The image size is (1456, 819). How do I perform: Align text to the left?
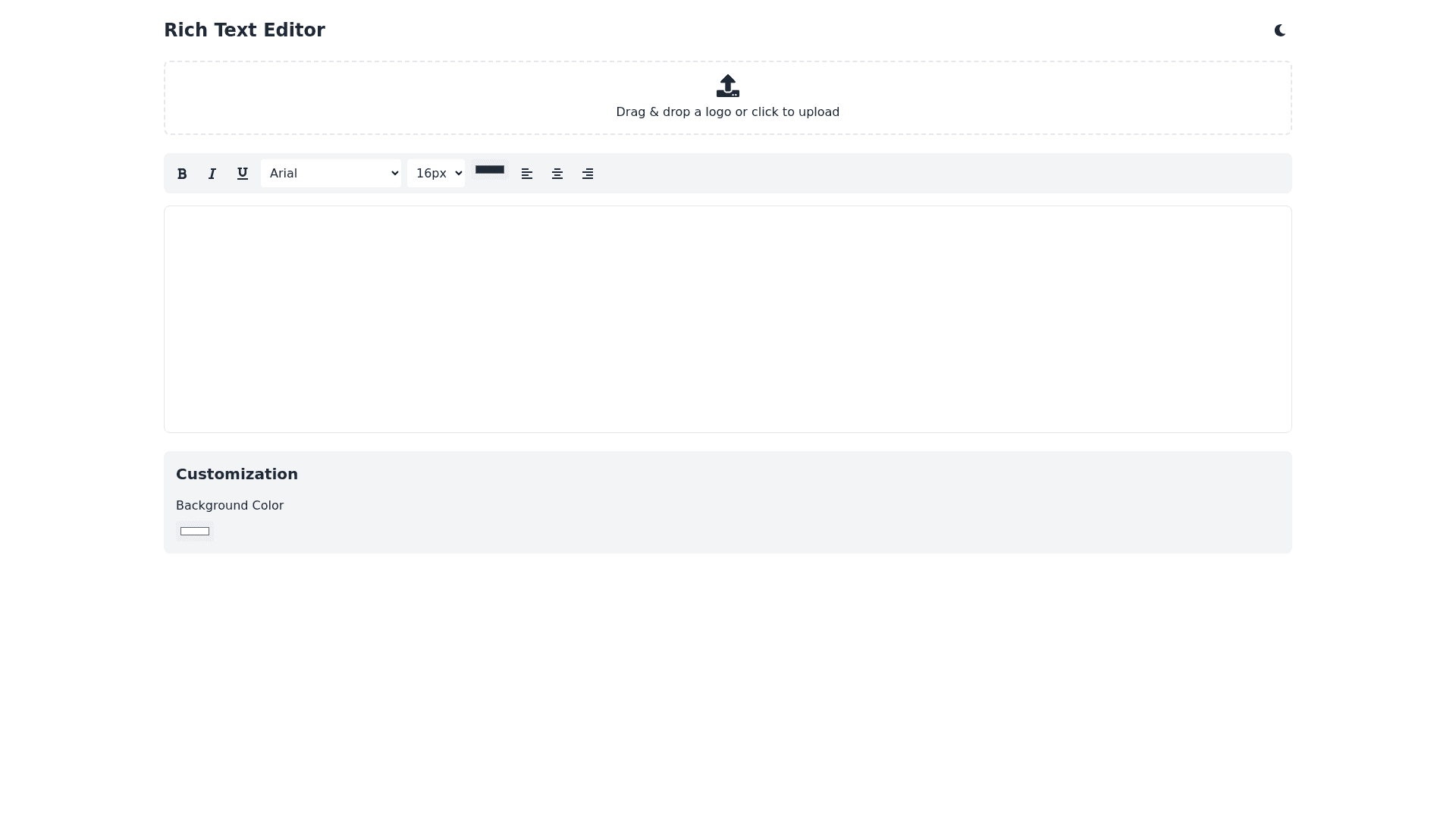click(x=527, y=174)
